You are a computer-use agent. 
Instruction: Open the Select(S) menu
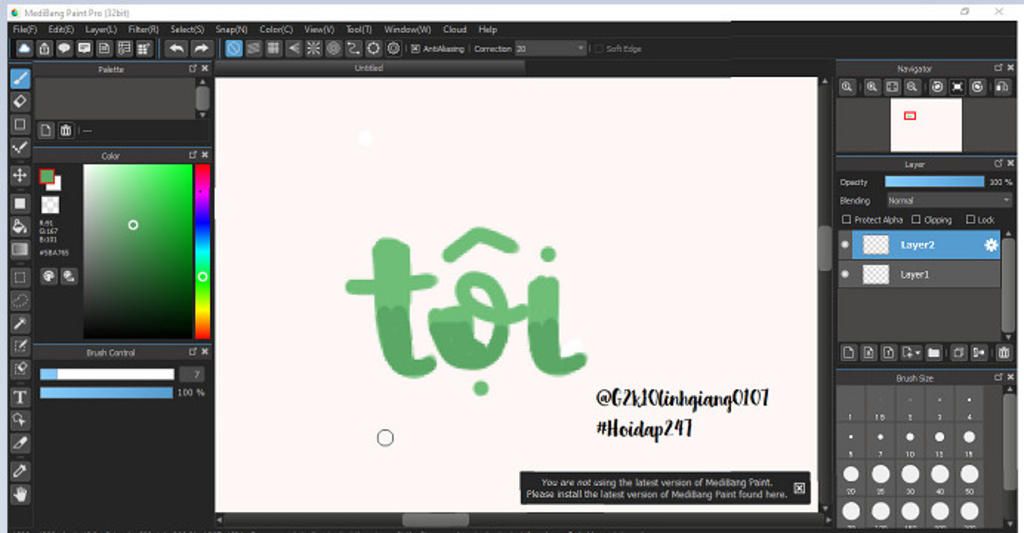[187, 29]
